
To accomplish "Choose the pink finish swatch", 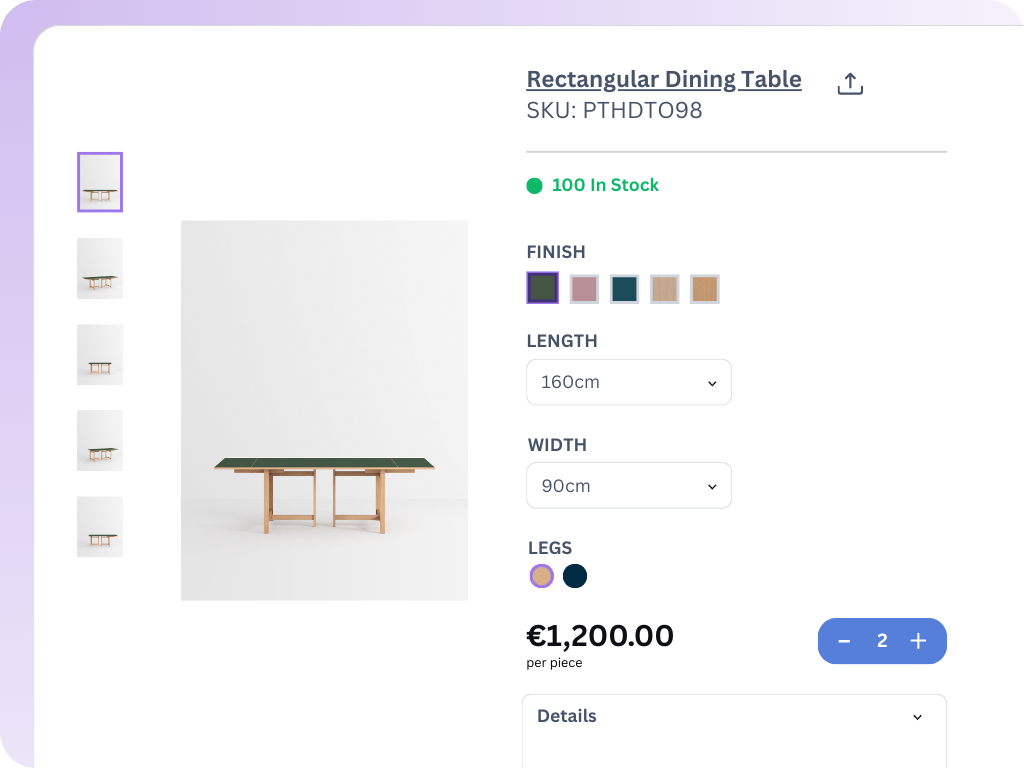I will click(x=584, y=289).
